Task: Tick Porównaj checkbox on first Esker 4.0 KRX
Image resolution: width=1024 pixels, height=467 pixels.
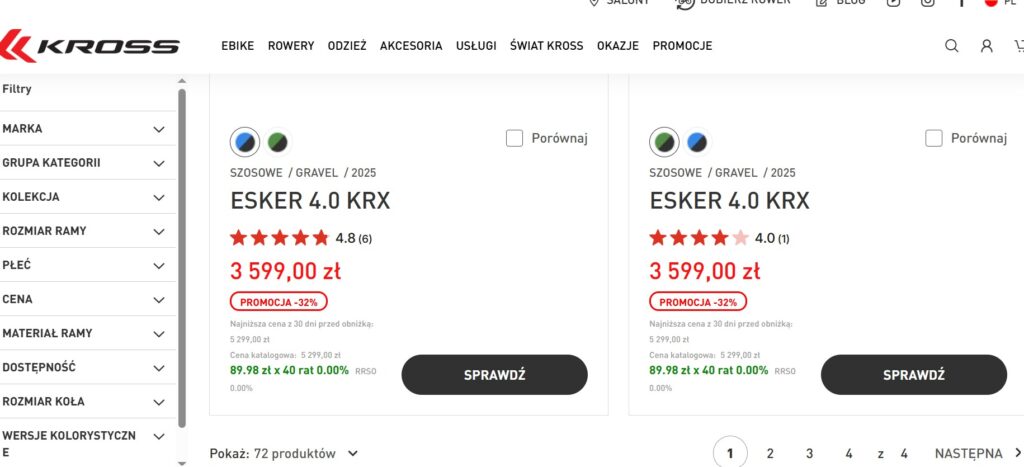Action: click(x=514, y=138)
